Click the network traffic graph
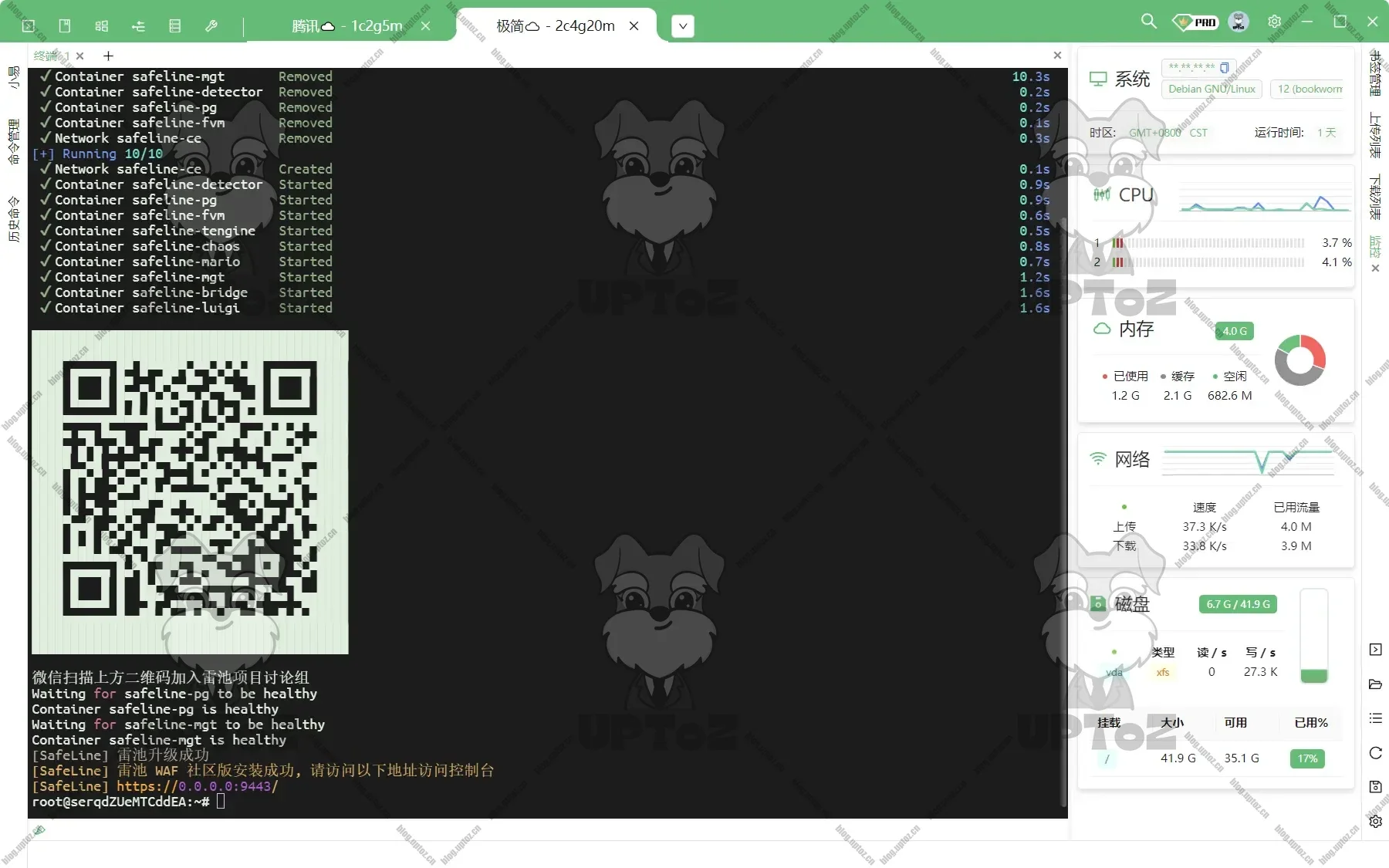1389x868 pixels. (1249, 461)
